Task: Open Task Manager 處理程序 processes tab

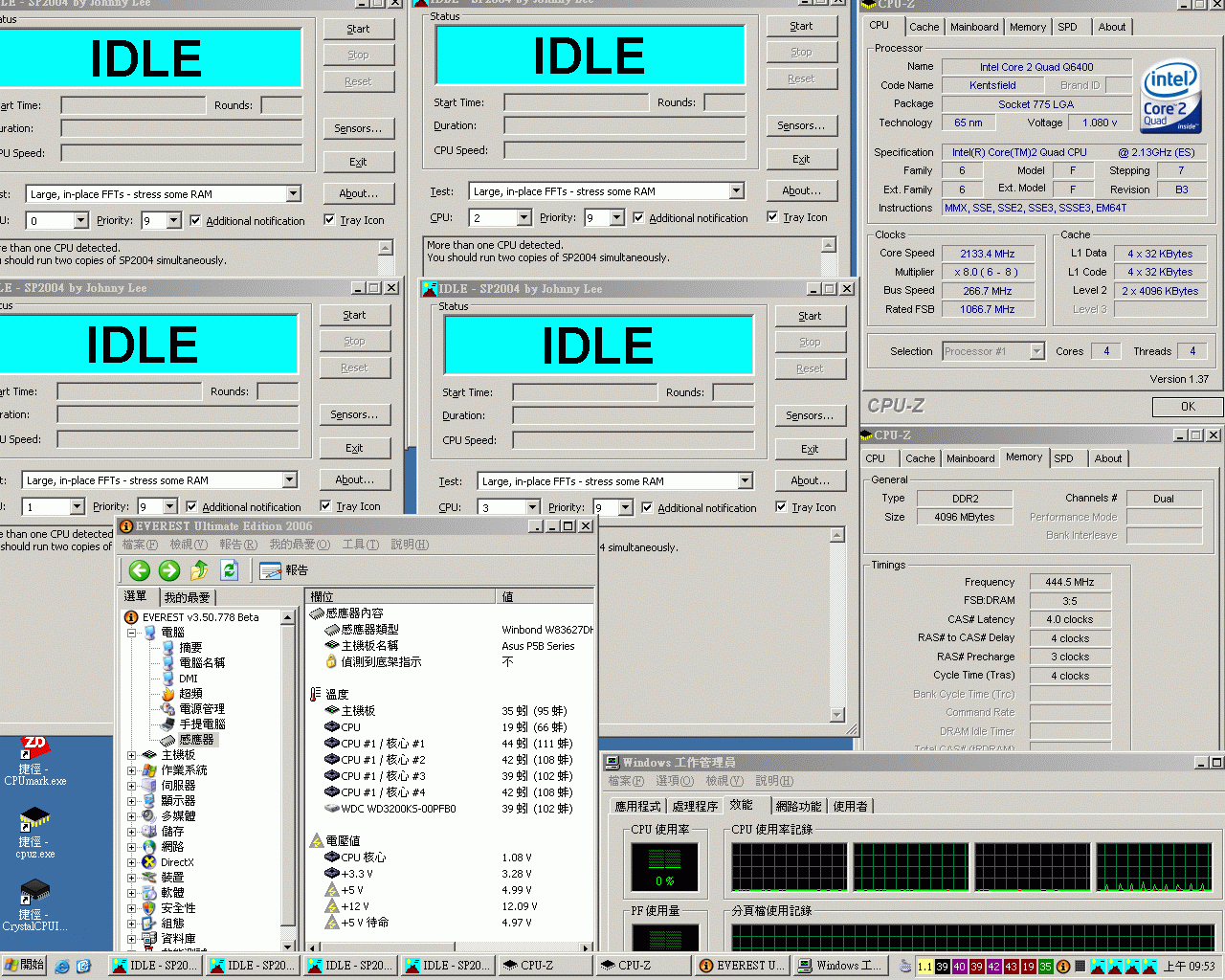Action: tap(695, 807)
